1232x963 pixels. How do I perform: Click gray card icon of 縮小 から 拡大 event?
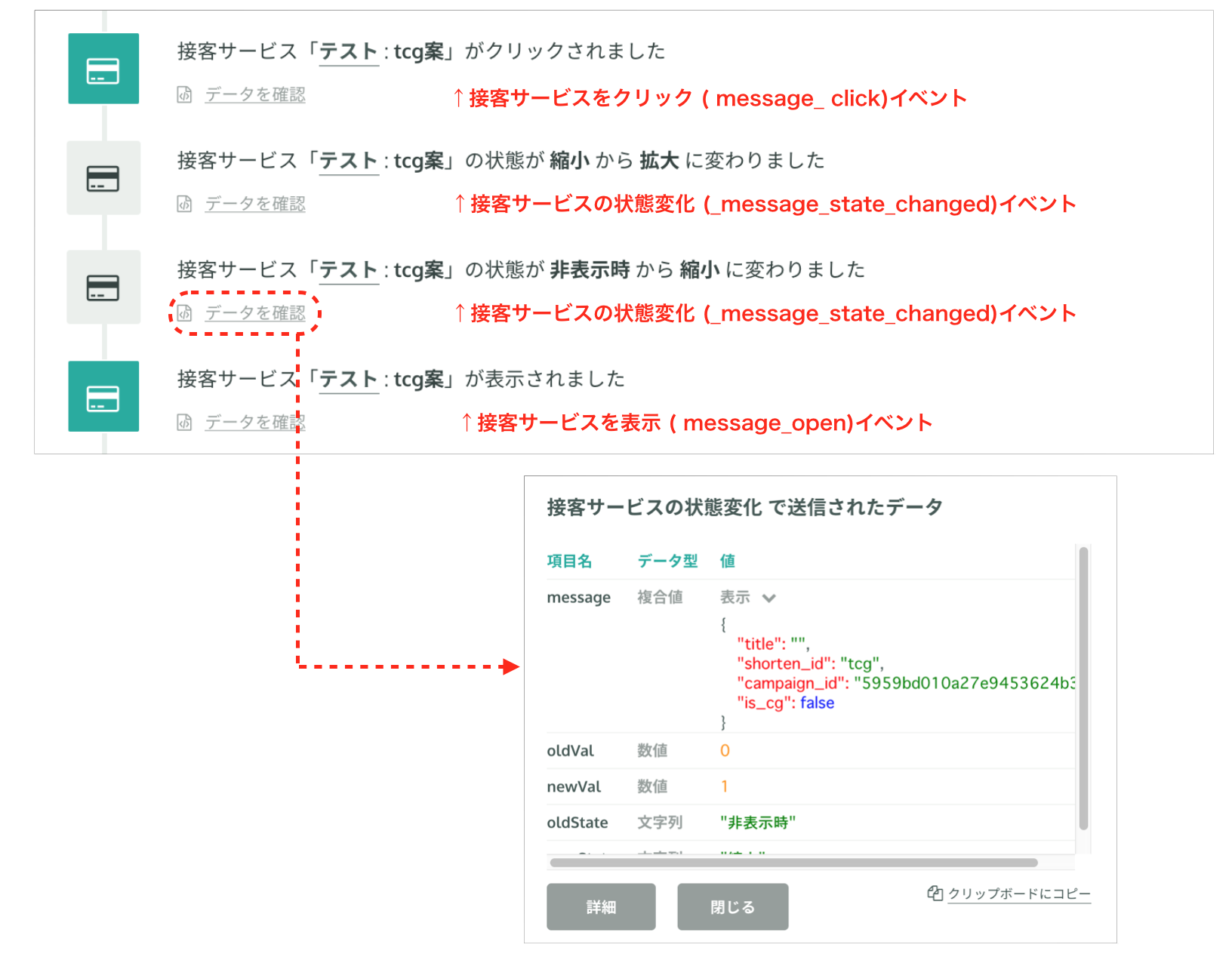(x=103, y=178)
